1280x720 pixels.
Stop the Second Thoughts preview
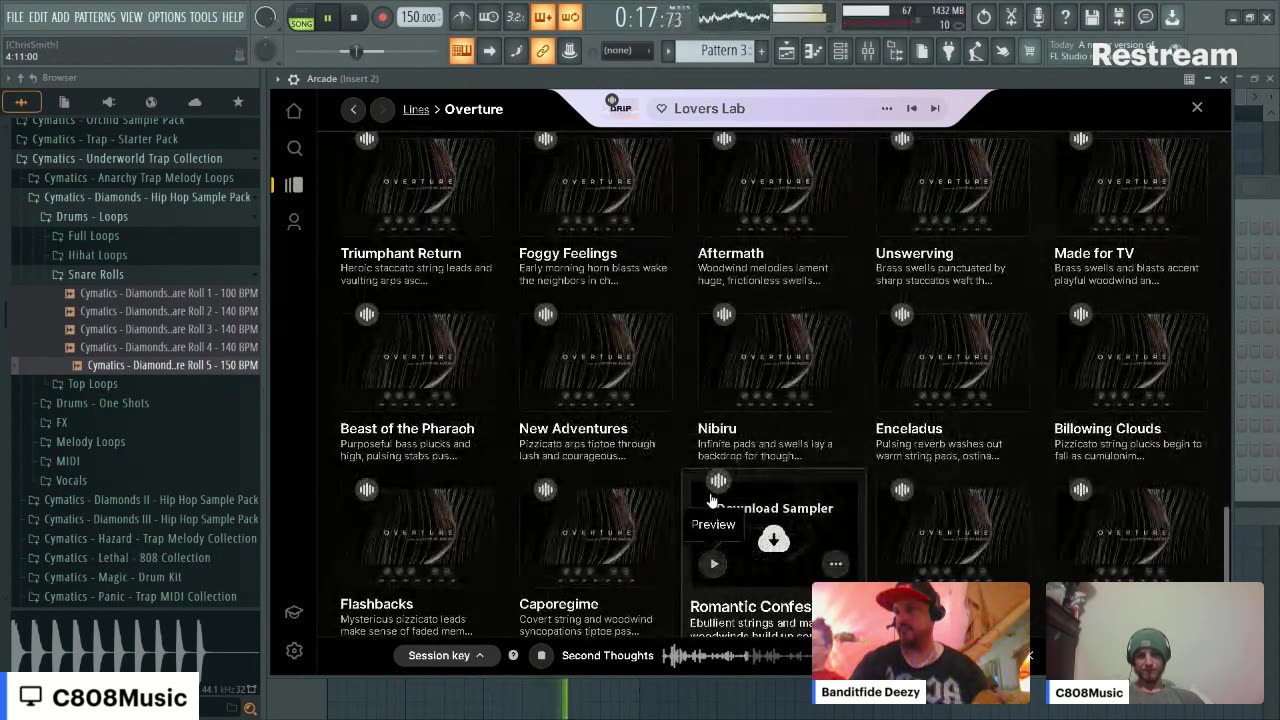pyautogui.click(x=541, y=656)
